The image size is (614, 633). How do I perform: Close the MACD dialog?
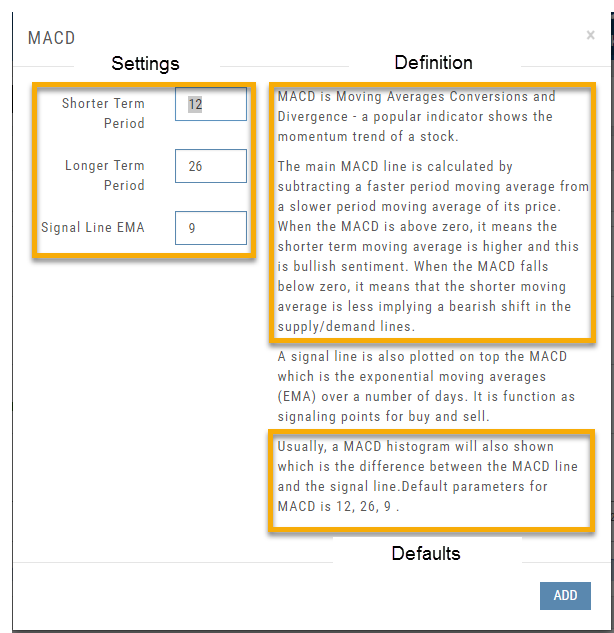point(590,35)
